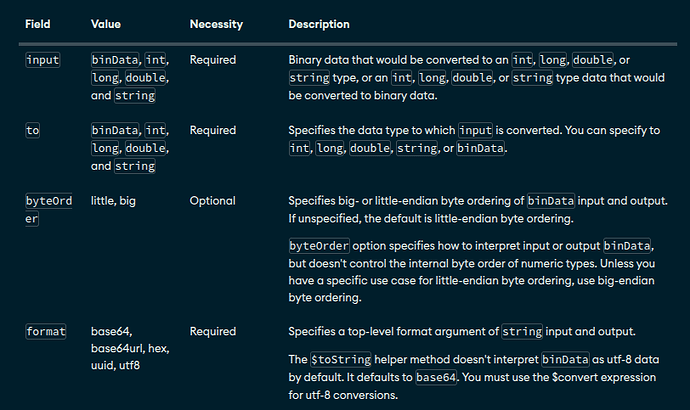
Task: Click the "little, big" value text
Action: [x=115, y=201]
